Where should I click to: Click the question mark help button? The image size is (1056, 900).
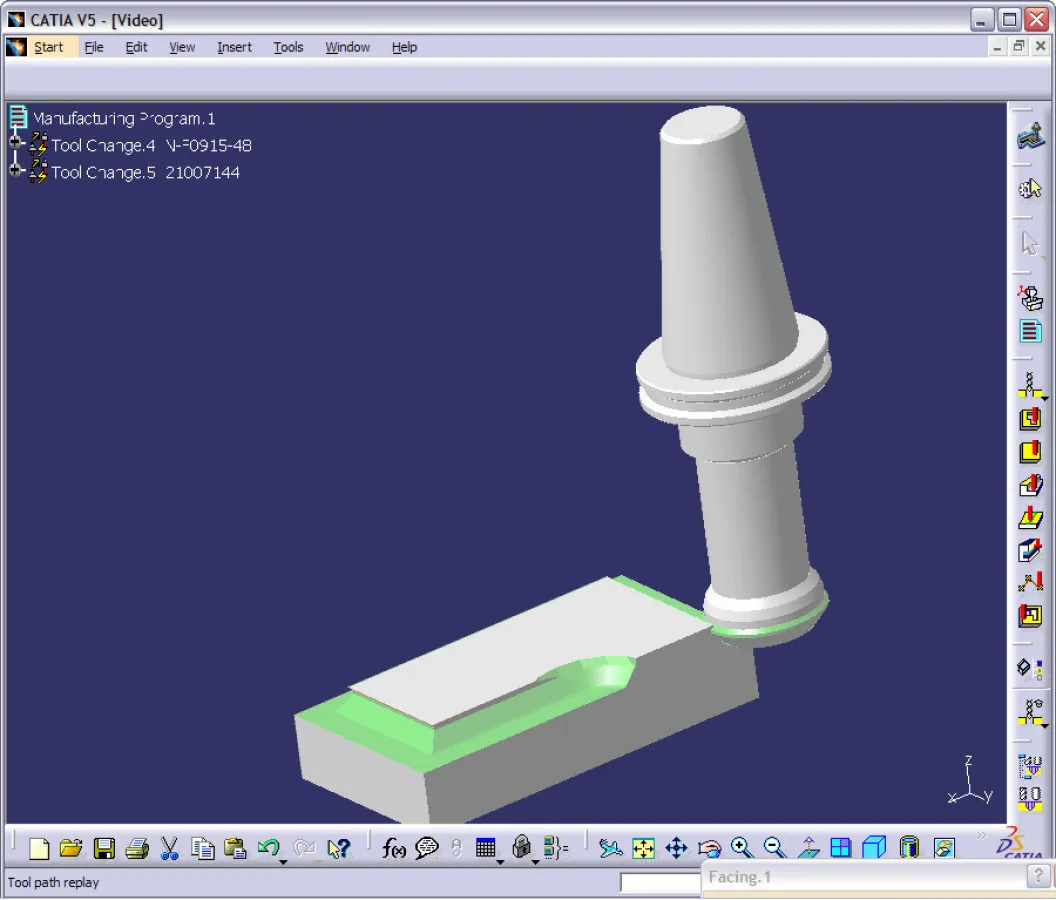coord(1038,877)
